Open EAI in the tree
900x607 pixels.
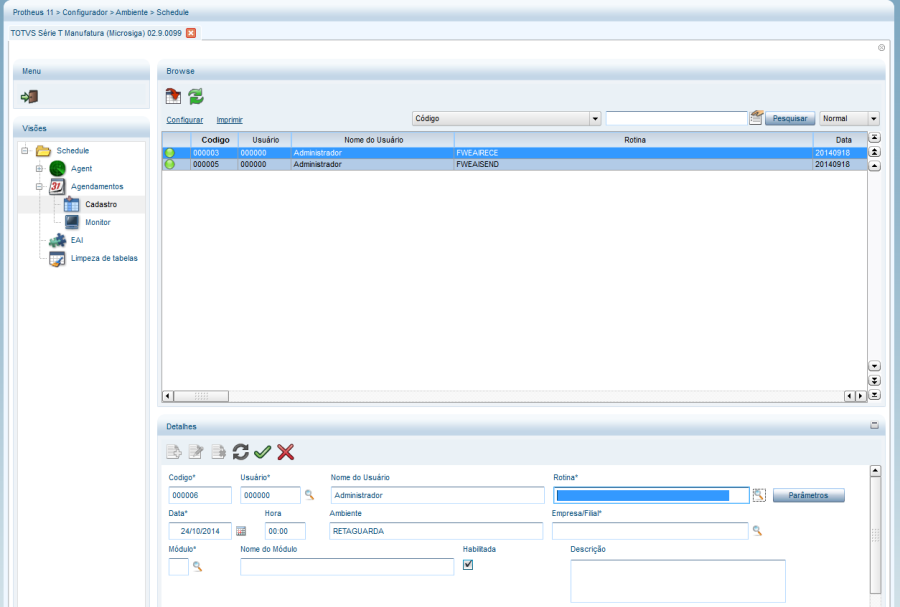coord(77,240)
